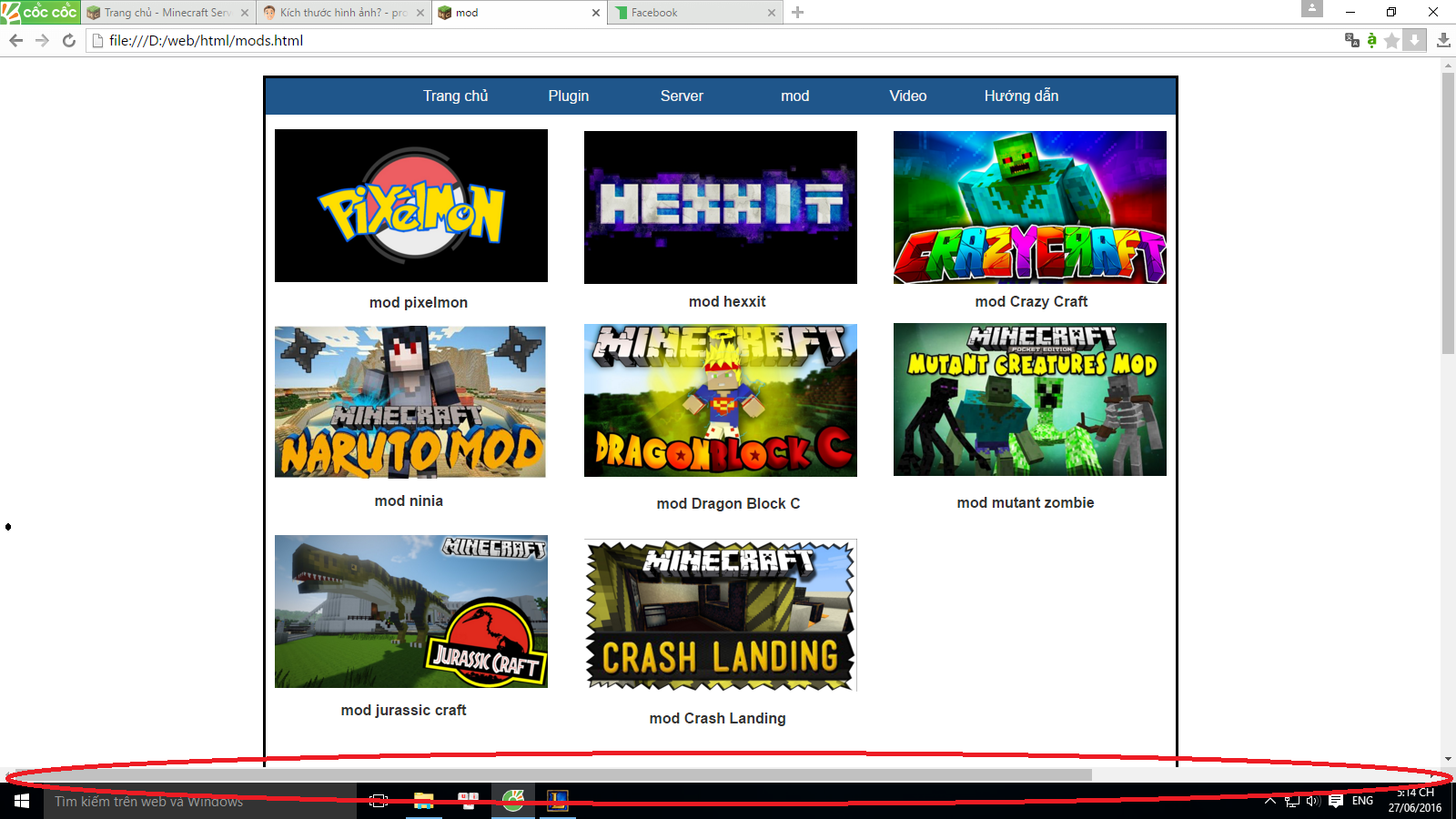
Task: Click the 'mod mutant zombie' caption
Action: 1026,502
